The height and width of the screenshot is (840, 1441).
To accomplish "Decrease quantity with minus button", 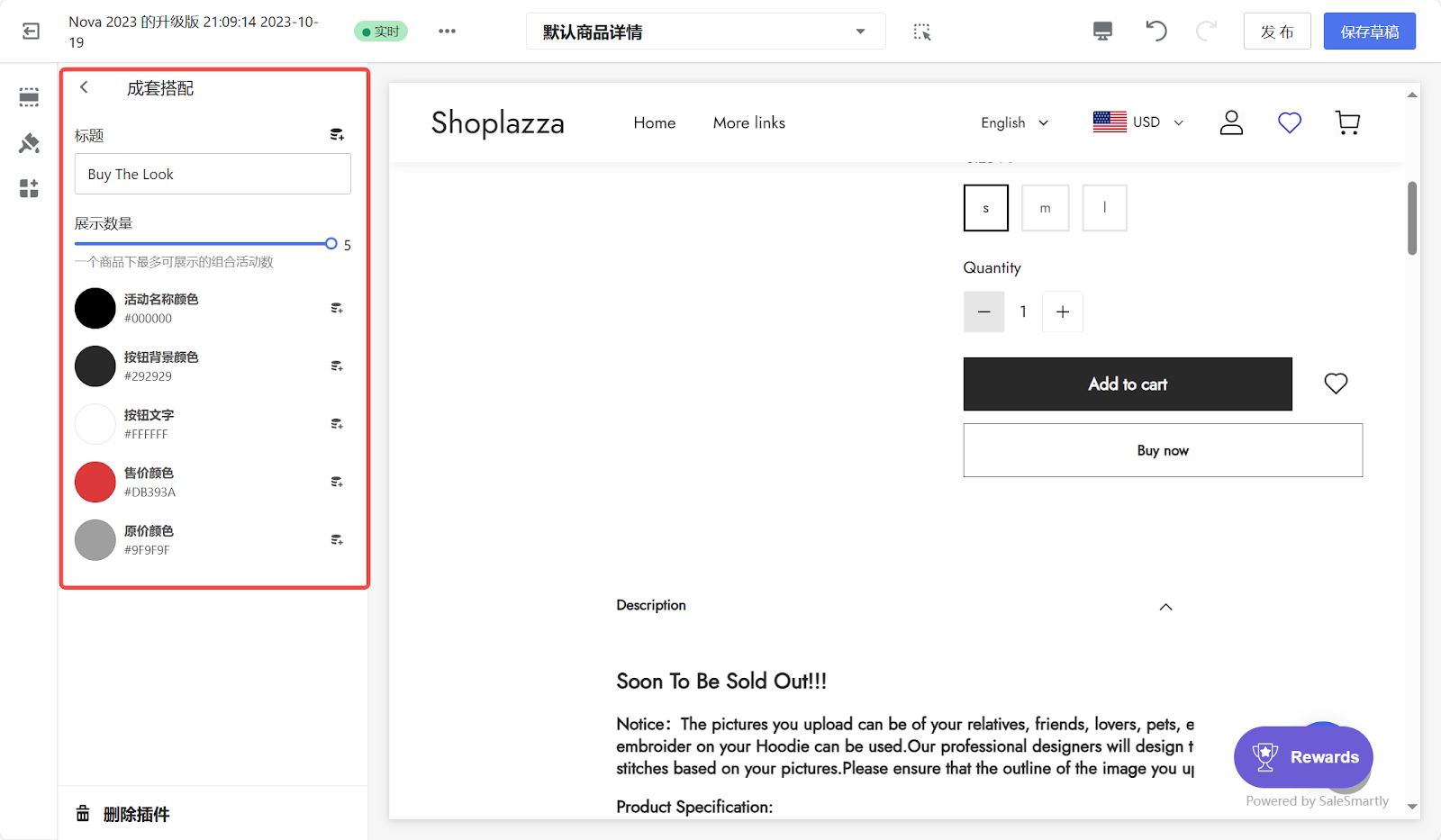I will click(984, 312).
